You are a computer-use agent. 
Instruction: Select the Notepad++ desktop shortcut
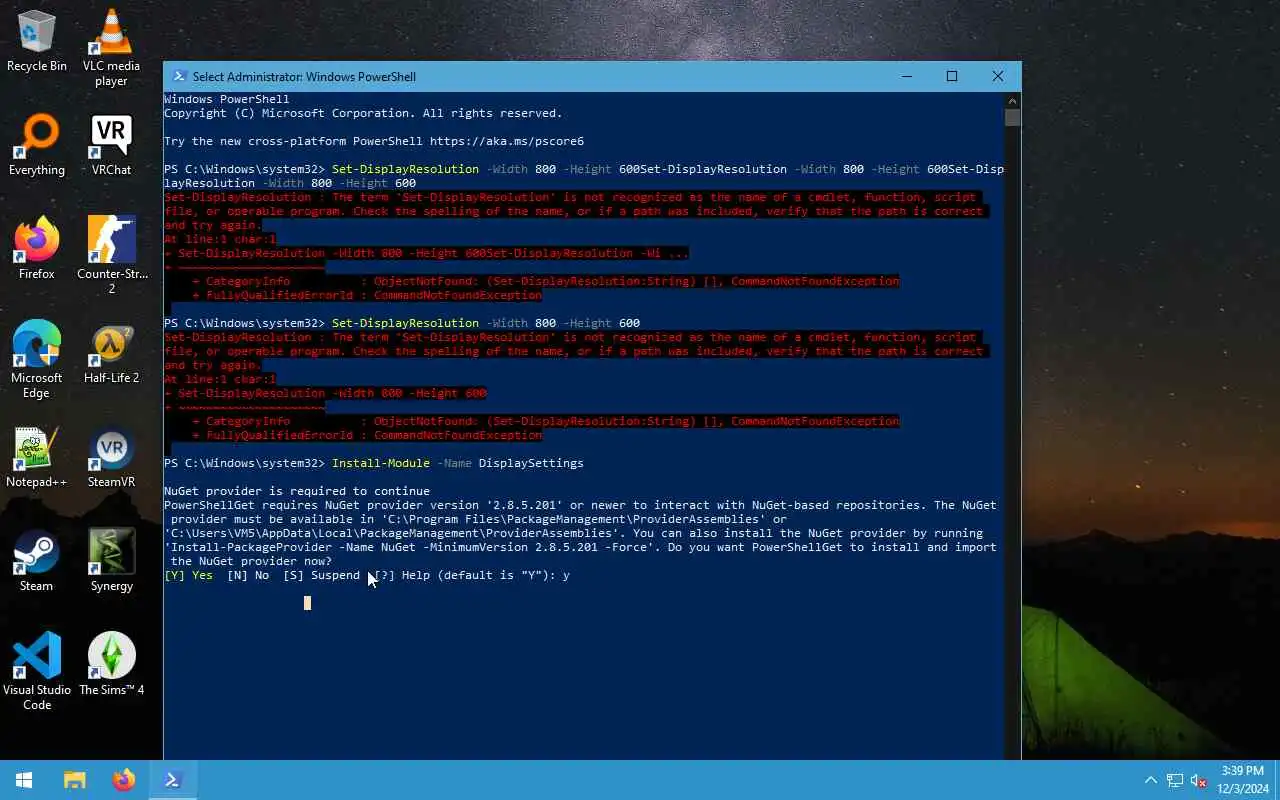[37, 457]
